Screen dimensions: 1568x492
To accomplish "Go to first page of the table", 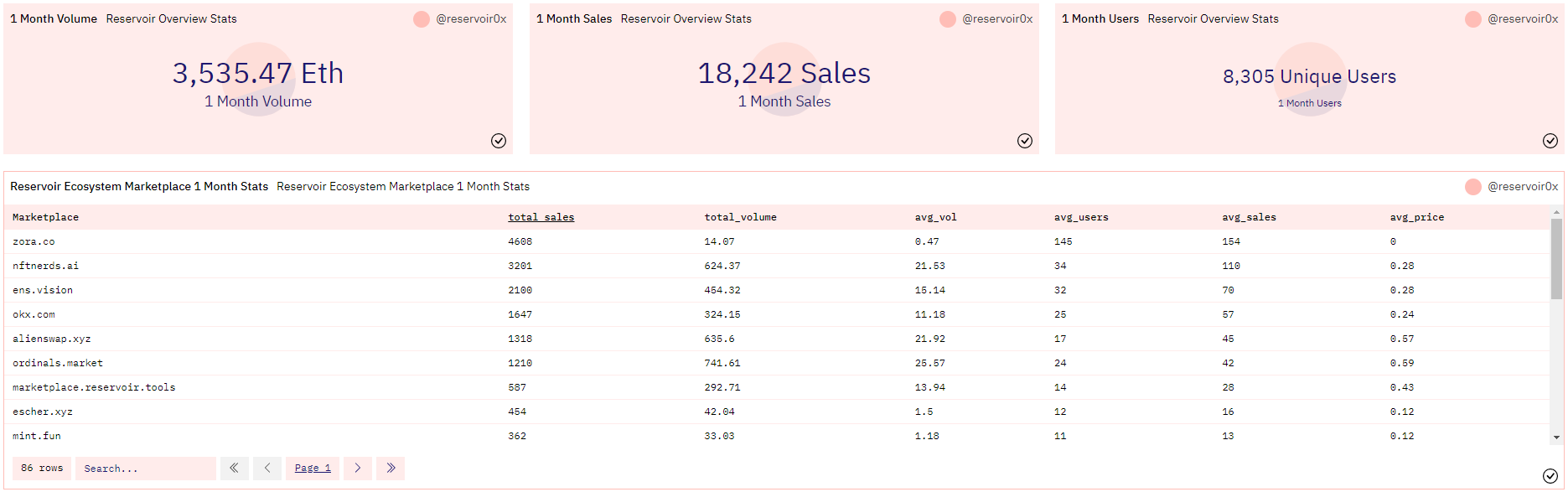I will point(235,469).
